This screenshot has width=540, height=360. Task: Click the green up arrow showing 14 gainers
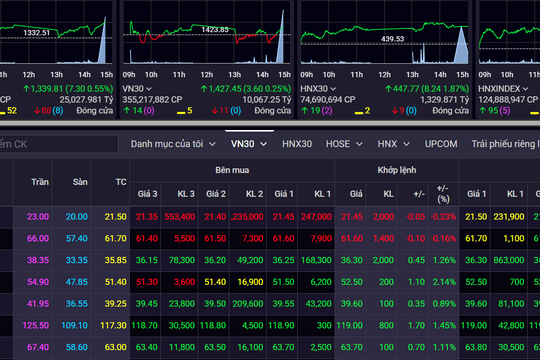point(127,111)
